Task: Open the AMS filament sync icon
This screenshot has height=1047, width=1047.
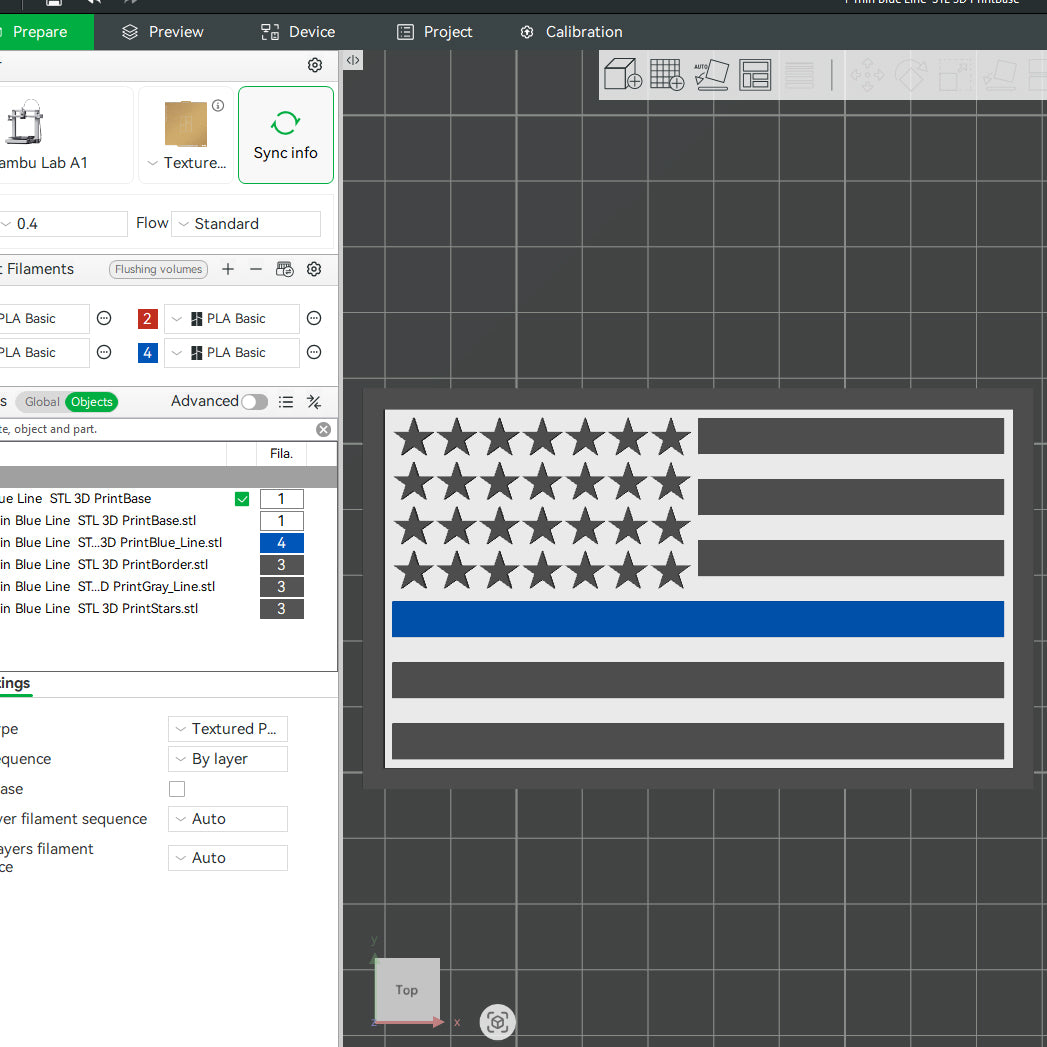Action: tap(285, 269)
